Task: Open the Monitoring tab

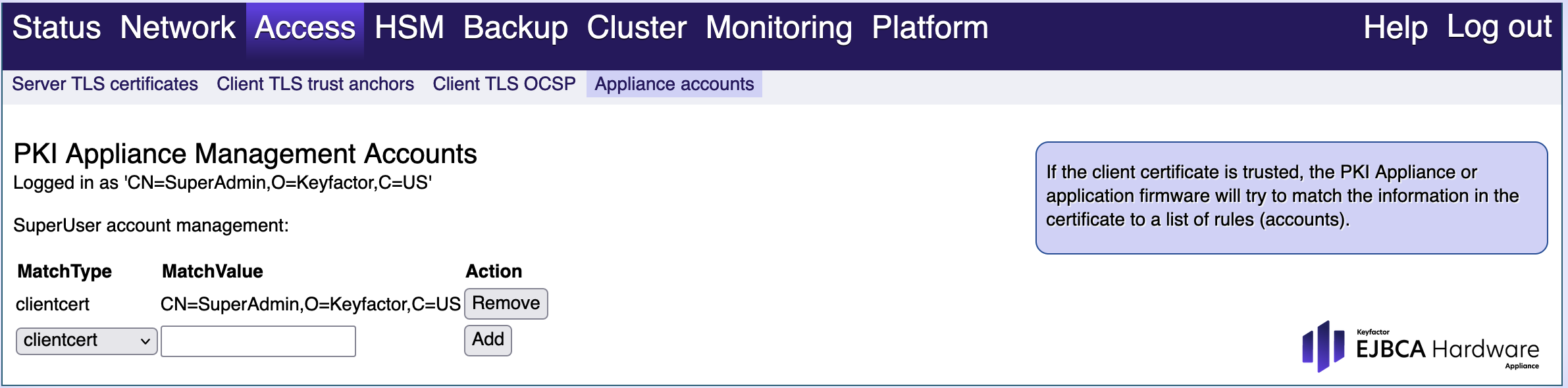Action: coord(779,28)
